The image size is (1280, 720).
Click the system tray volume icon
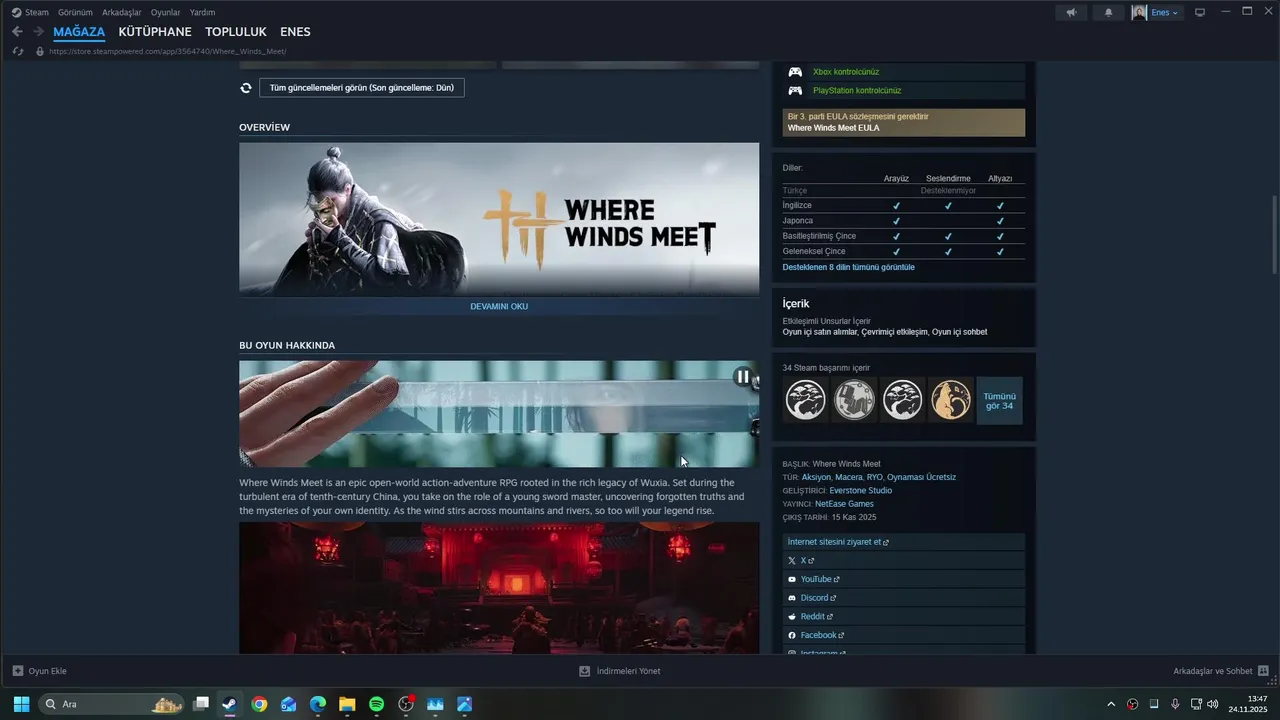pyautogui.click(x=1213, y=704)
